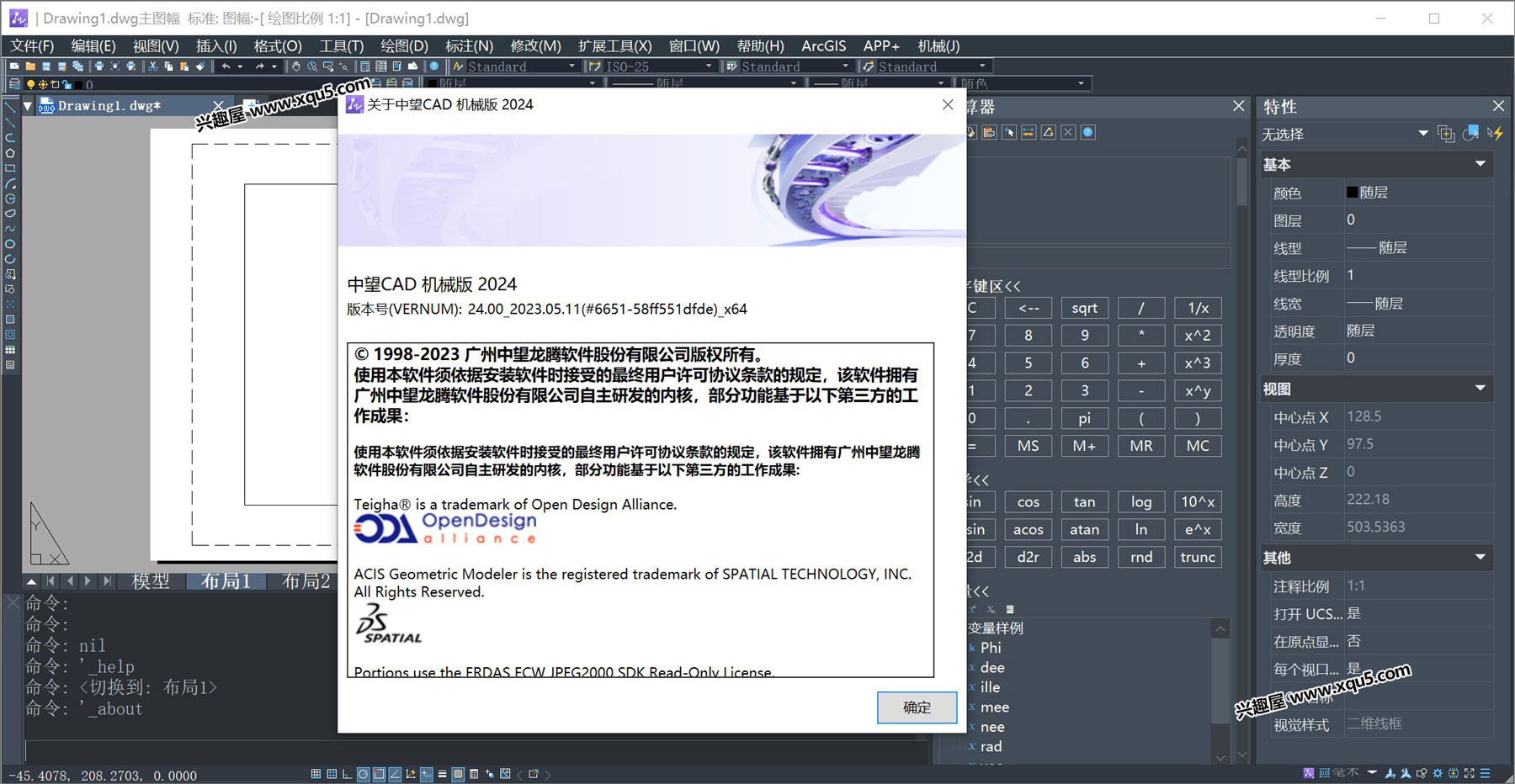Click the MC memory clear button
The width and height of the screenshot is (1515, 784).
point(1198,446)
